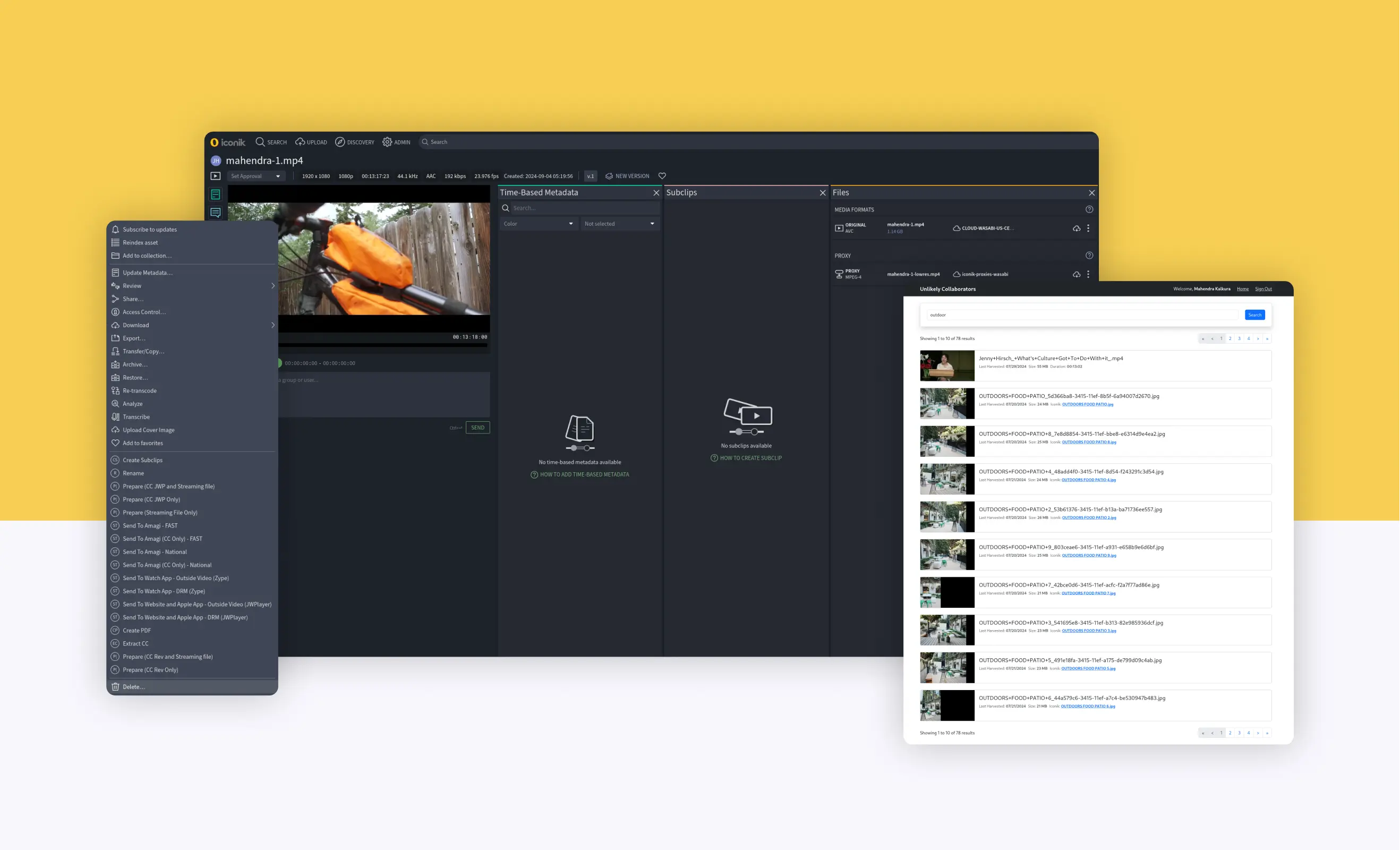Open the How to Create Subclip link
Image resolution: width=1400 pixels, height=850 pixels.
click(750, 458)
